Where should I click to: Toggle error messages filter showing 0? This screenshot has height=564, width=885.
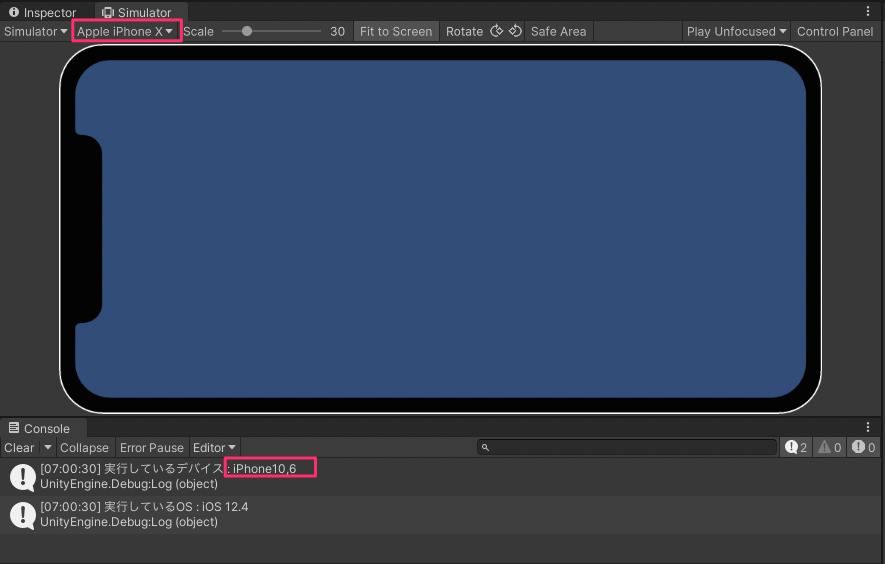tap(864, 448)
